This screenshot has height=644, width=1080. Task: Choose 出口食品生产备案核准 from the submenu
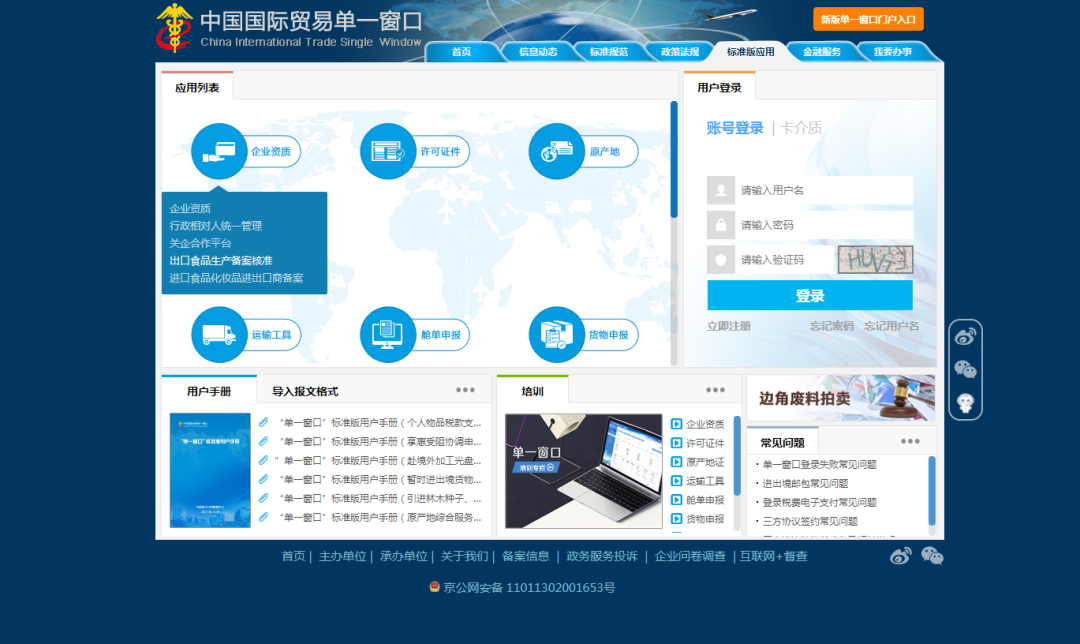click(x=221, y=260)
